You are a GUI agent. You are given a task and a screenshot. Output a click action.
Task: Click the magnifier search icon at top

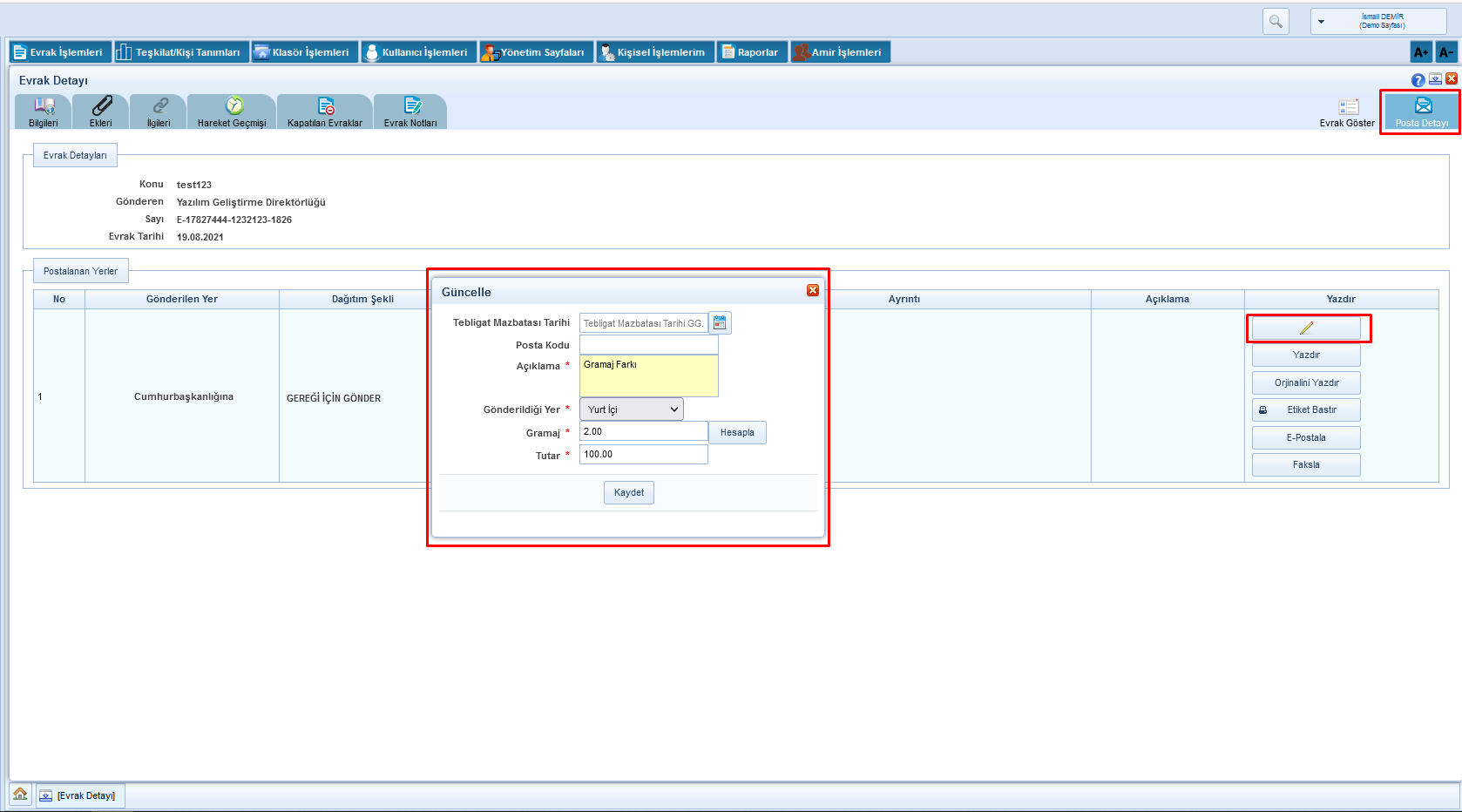coord(1276,22)
